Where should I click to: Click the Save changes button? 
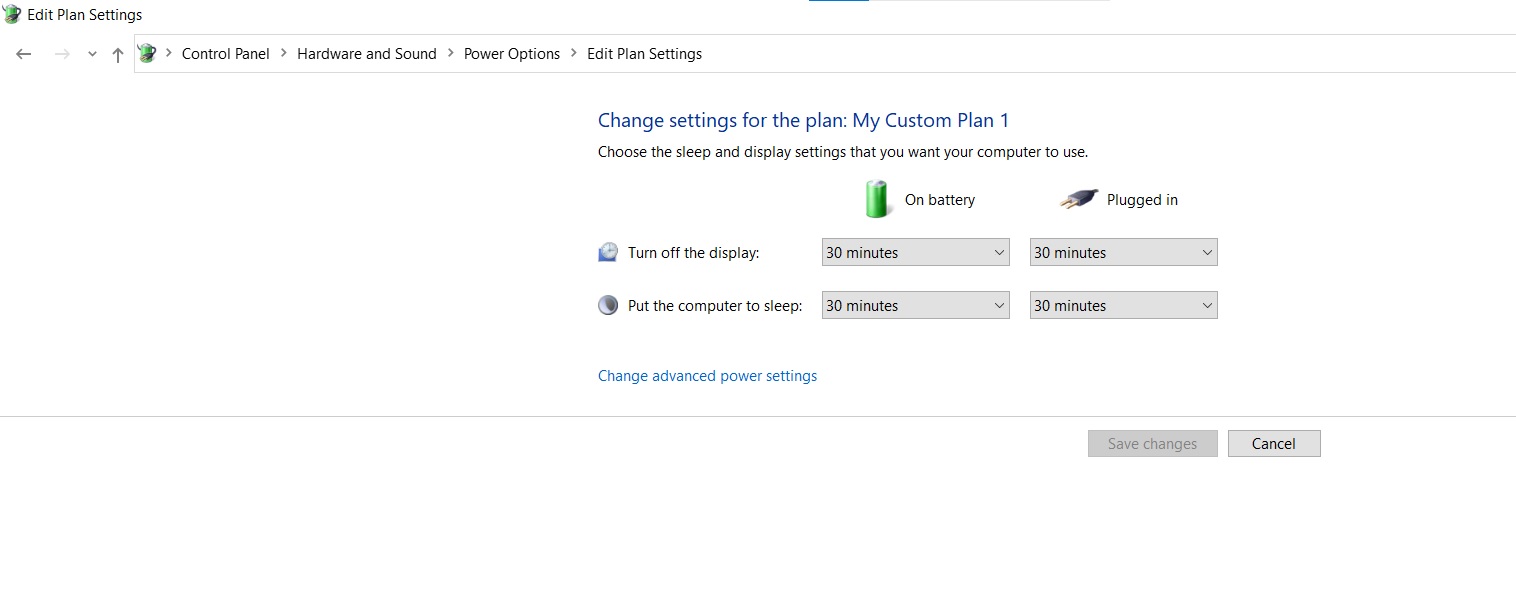pos(1152,444)
